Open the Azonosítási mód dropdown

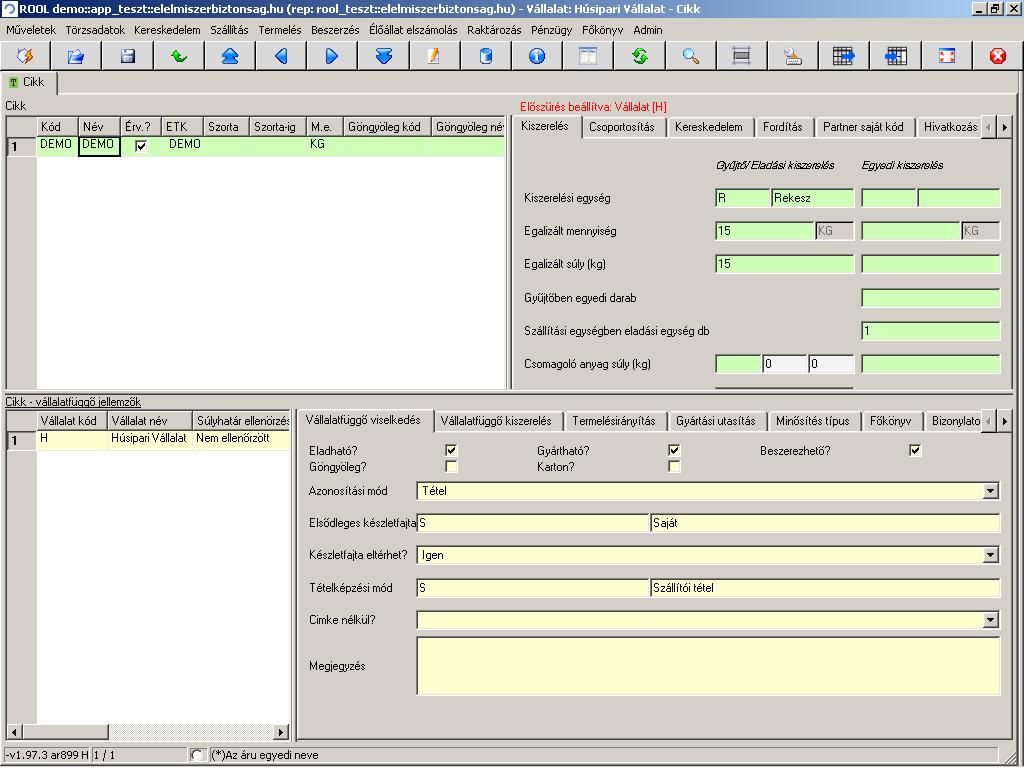click(991, 490)
